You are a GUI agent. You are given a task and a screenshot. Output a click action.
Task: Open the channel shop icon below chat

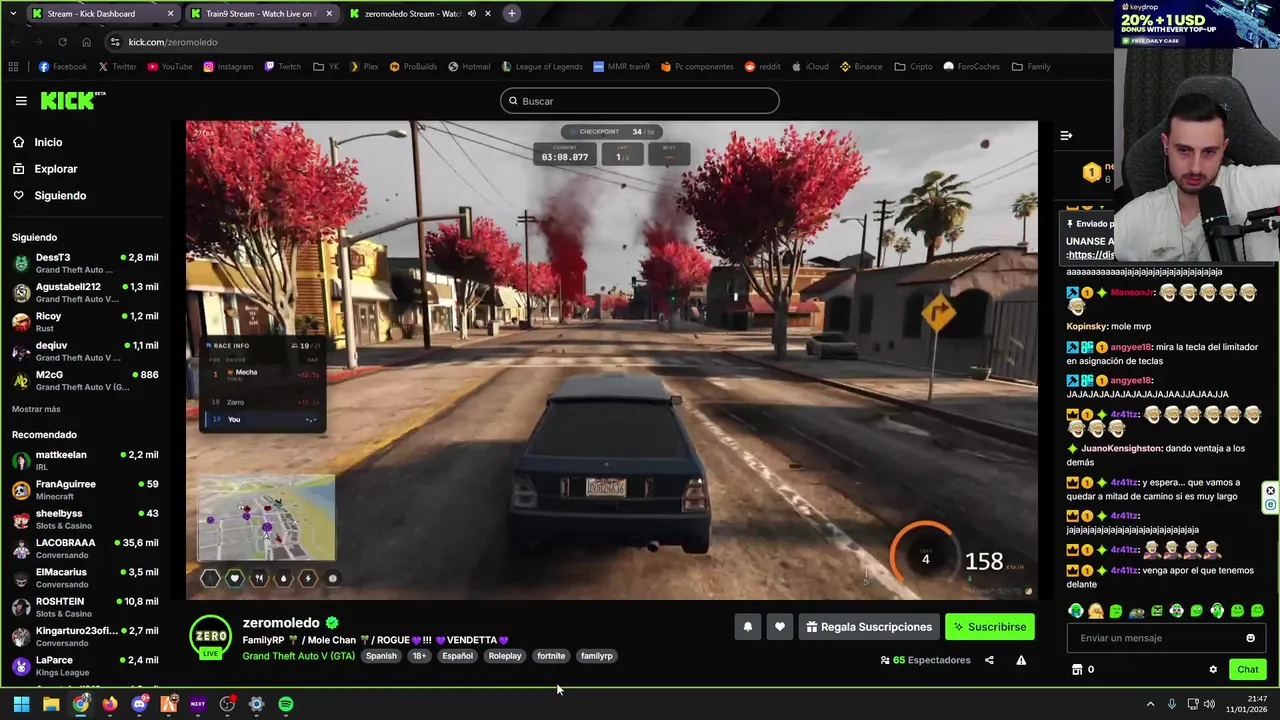(1077, 670)
